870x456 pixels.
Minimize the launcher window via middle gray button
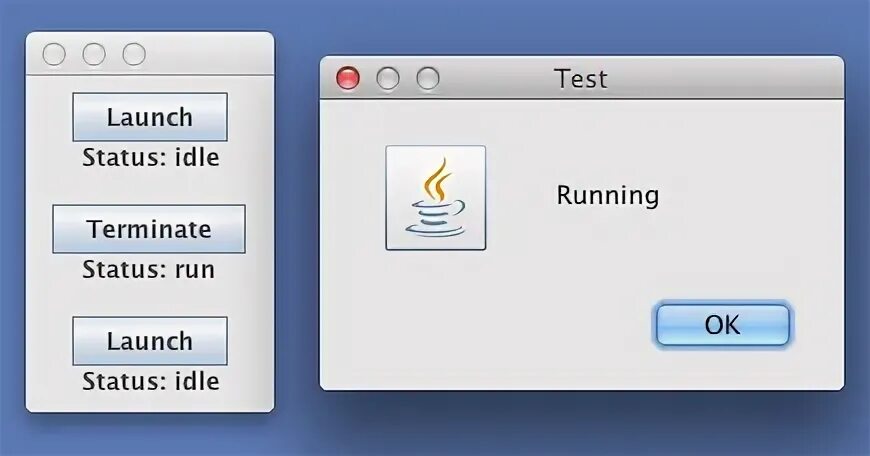click(94, 54)
